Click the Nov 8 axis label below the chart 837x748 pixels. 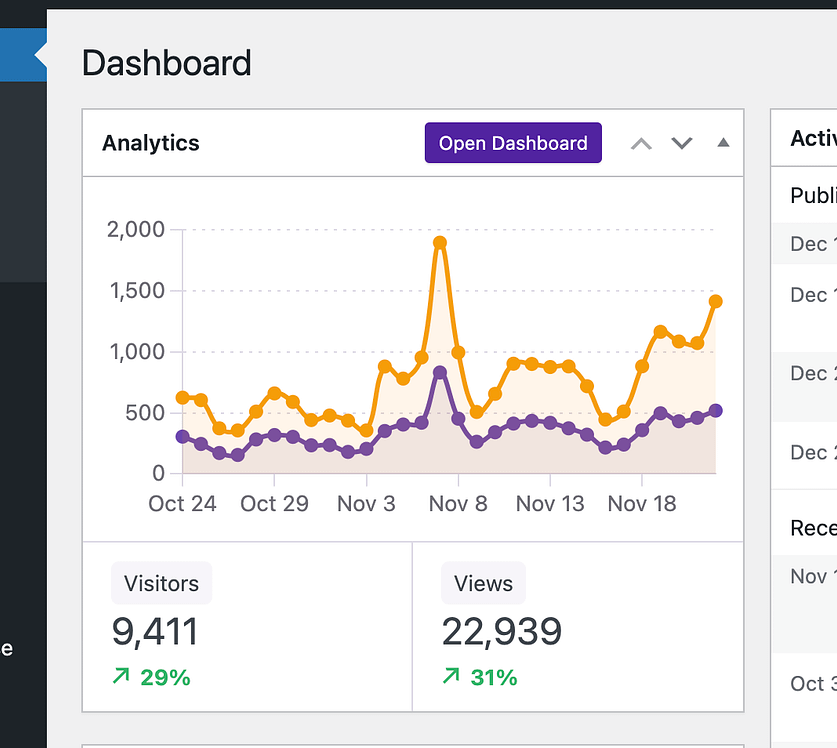pos(458,503)
